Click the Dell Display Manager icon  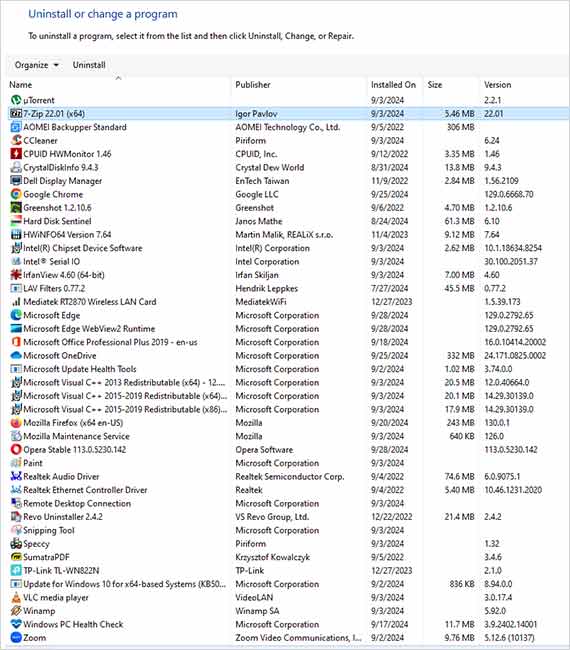tap(16, 180)
